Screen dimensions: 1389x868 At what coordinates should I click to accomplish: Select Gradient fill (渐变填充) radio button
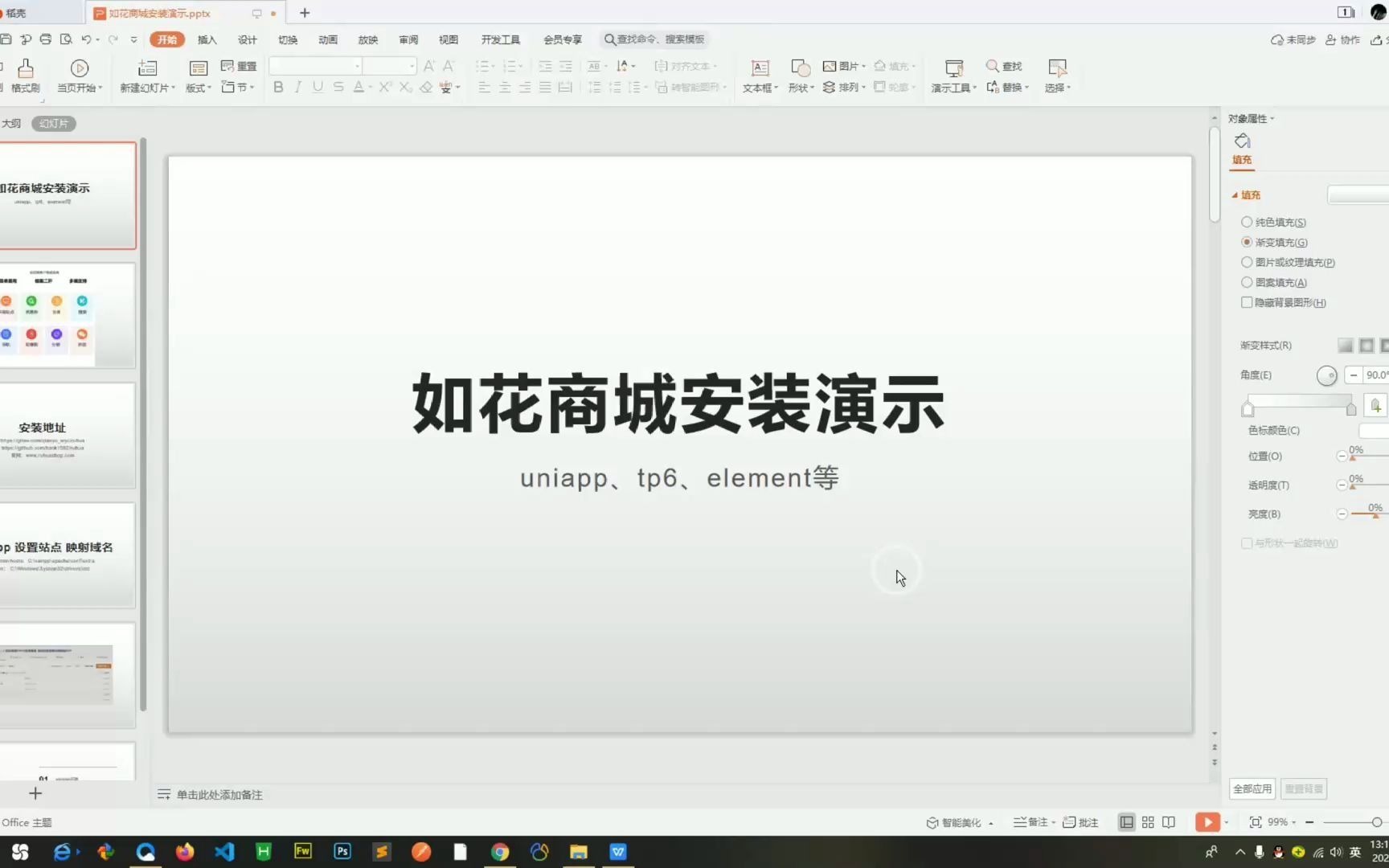(1247, 242)
